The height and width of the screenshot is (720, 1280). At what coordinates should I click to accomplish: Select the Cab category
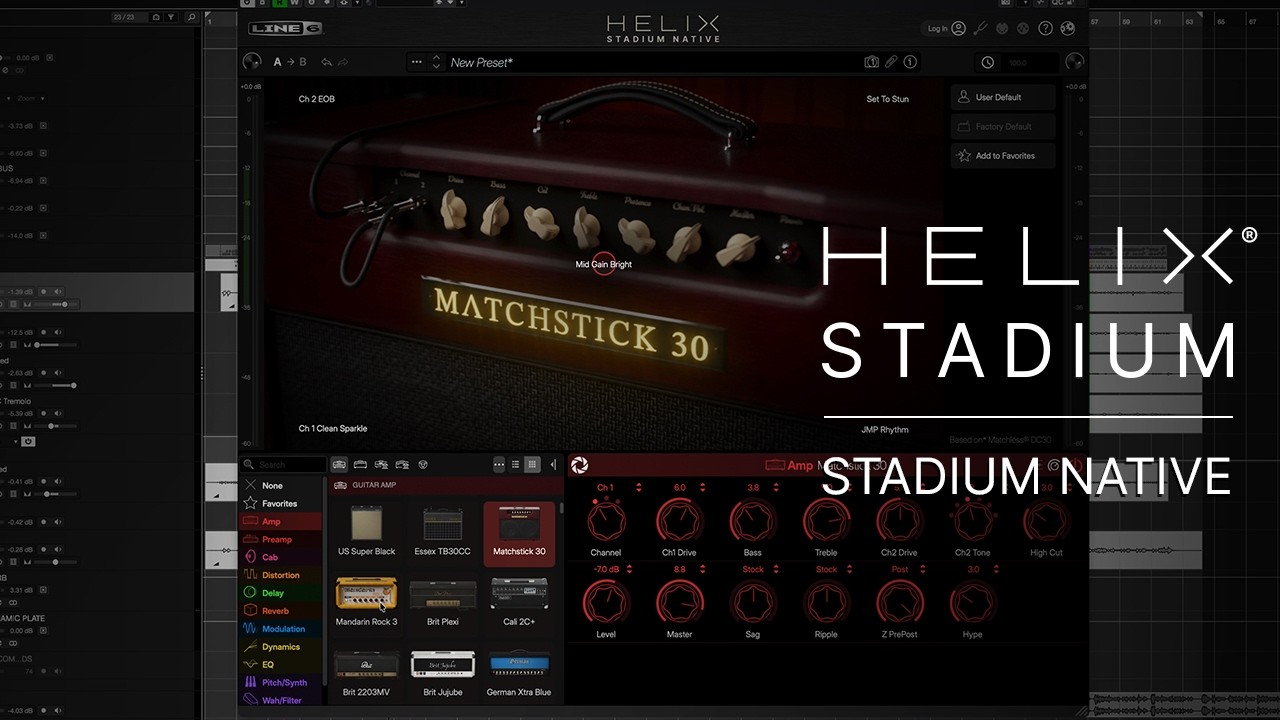tap(281, 557)
